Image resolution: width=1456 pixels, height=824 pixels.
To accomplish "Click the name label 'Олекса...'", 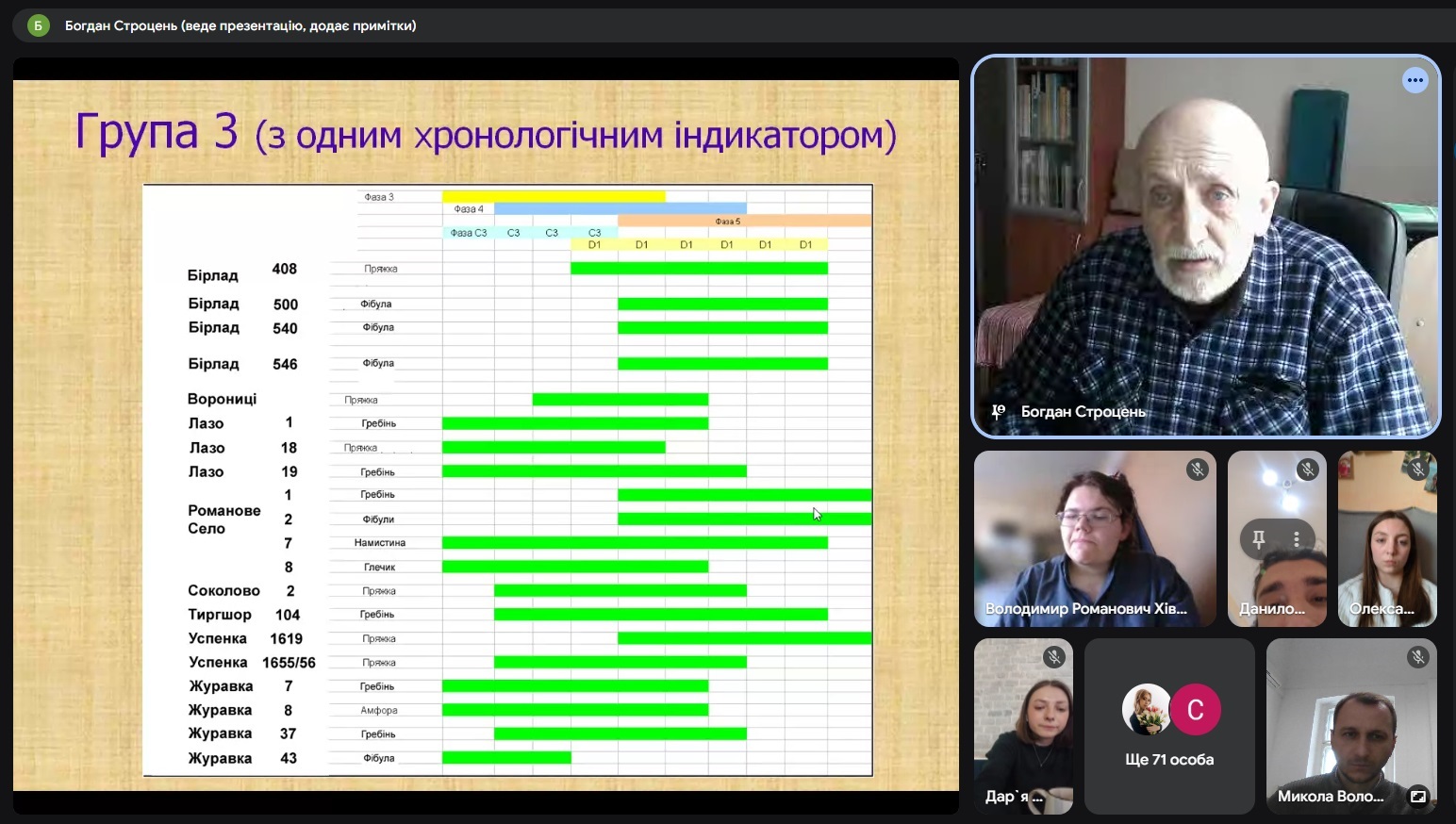I will tap(1382, 609).
